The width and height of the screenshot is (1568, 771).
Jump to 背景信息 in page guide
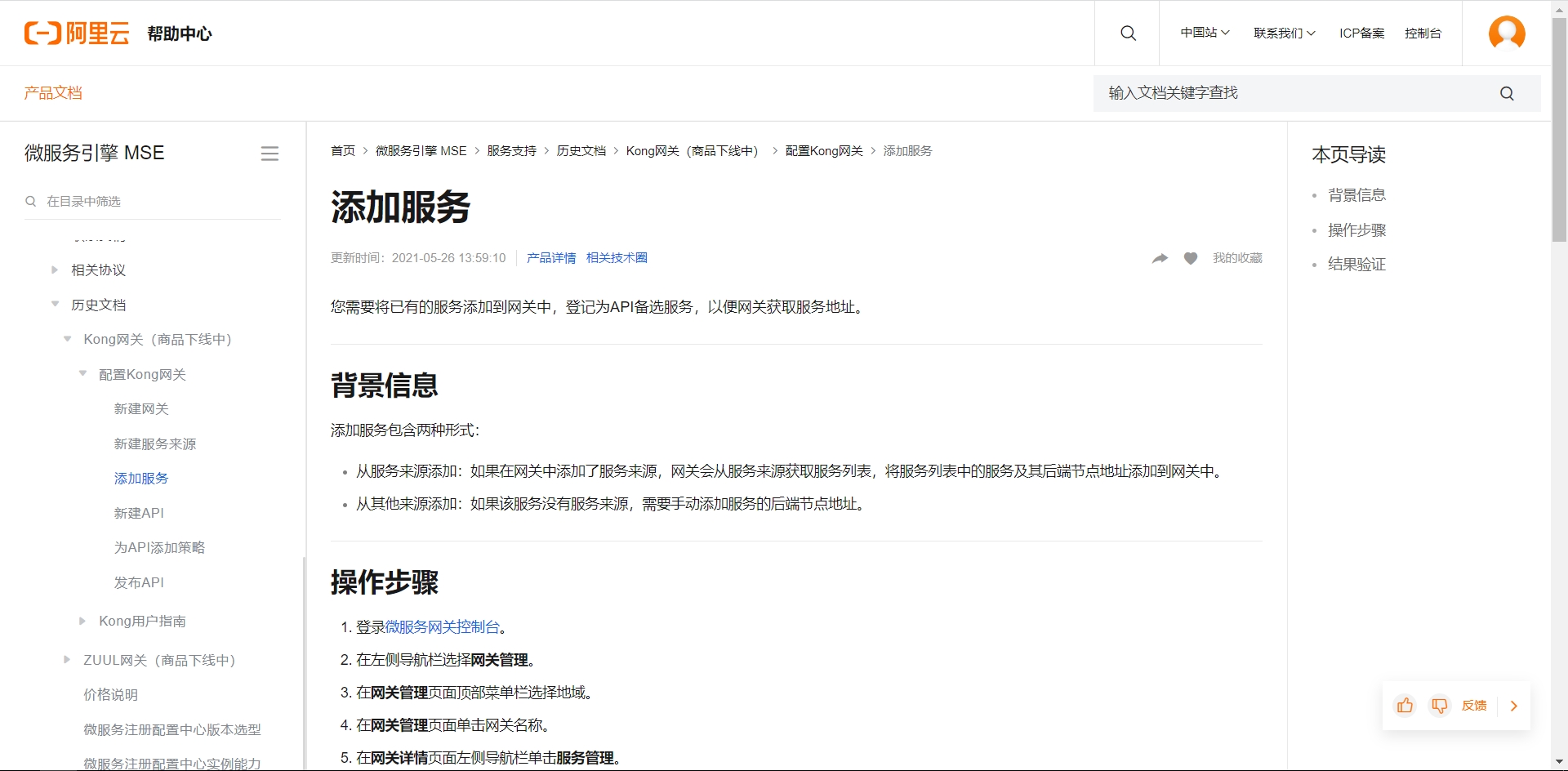click(1356, 195)
